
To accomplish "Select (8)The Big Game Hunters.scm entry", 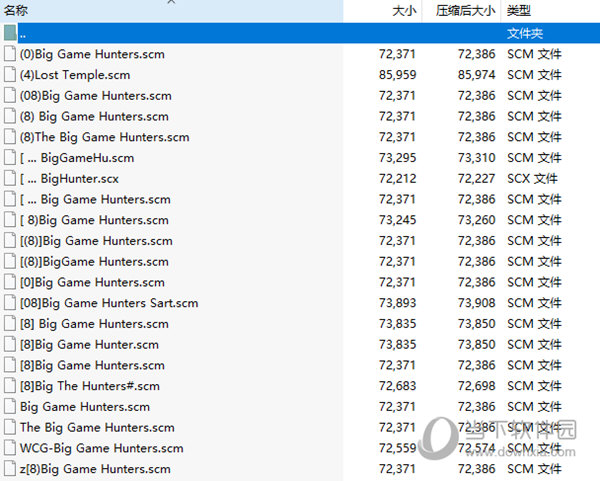I will click(104, 137).
